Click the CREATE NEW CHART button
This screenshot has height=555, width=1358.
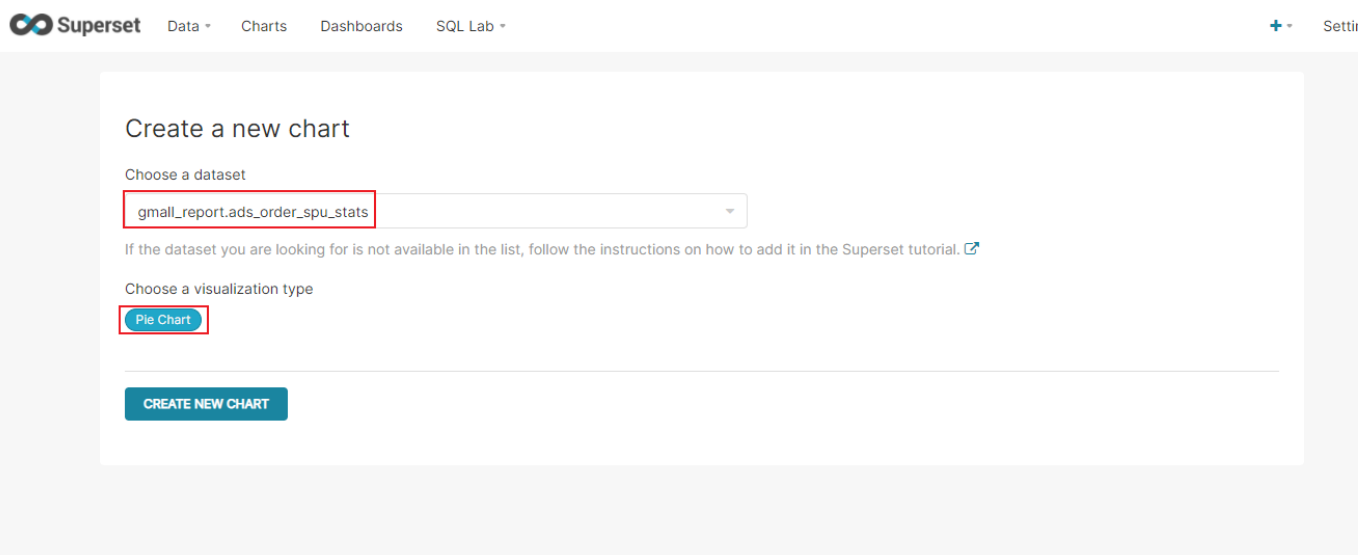pos(206,404)
